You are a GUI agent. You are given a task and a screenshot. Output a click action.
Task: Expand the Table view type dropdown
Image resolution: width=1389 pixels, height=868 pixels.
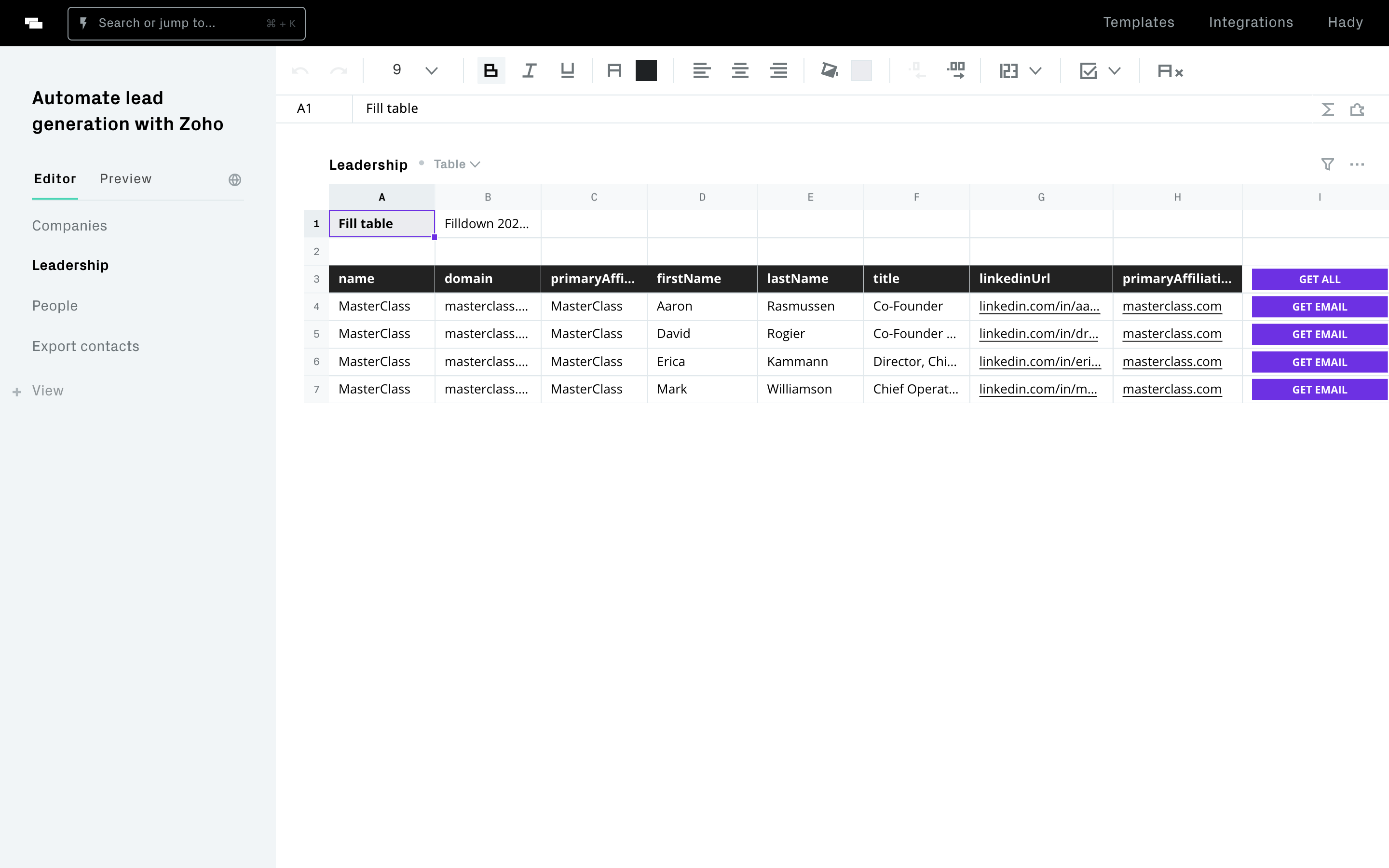point(457,164)
